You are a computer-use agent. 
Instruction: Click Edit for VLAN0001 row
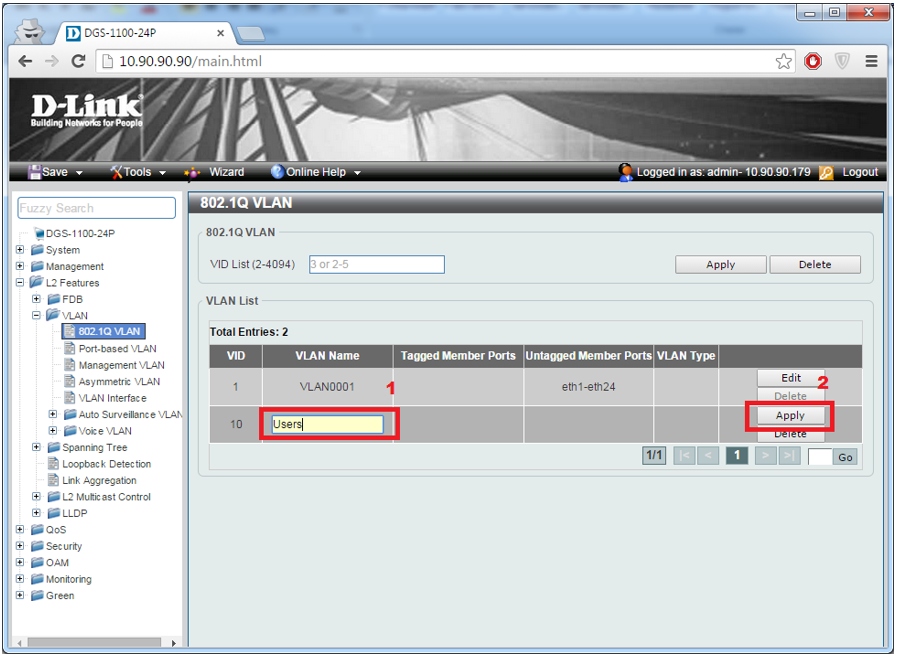coord(790,378)
